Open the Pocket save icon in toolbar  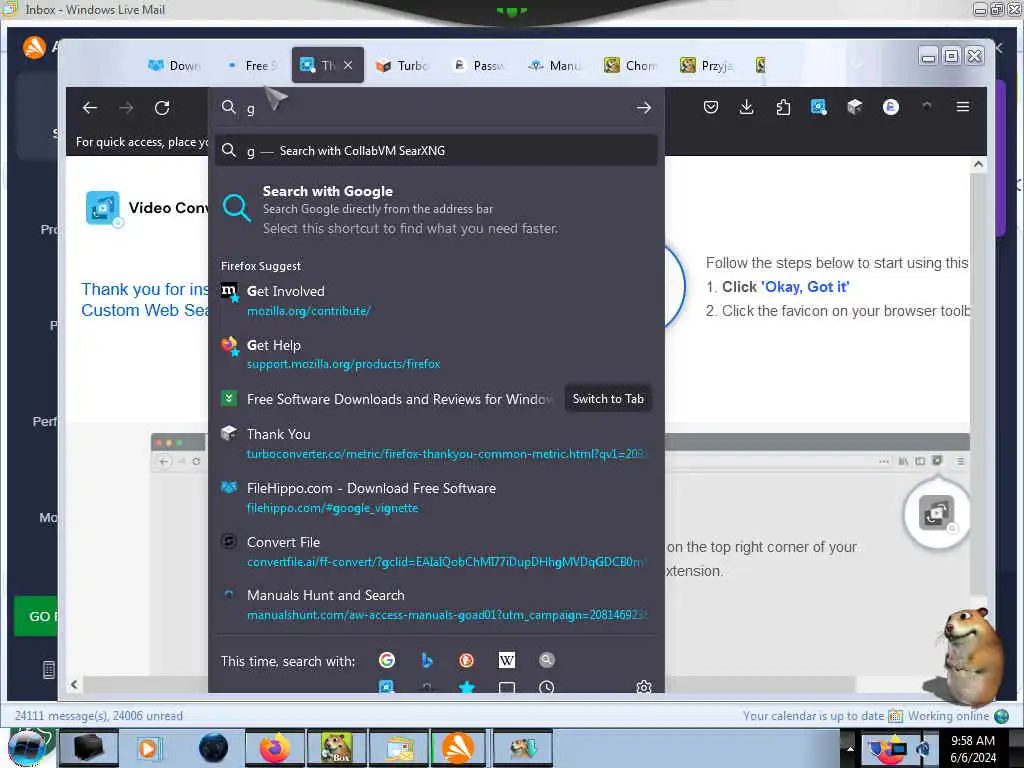pos(711,107)
